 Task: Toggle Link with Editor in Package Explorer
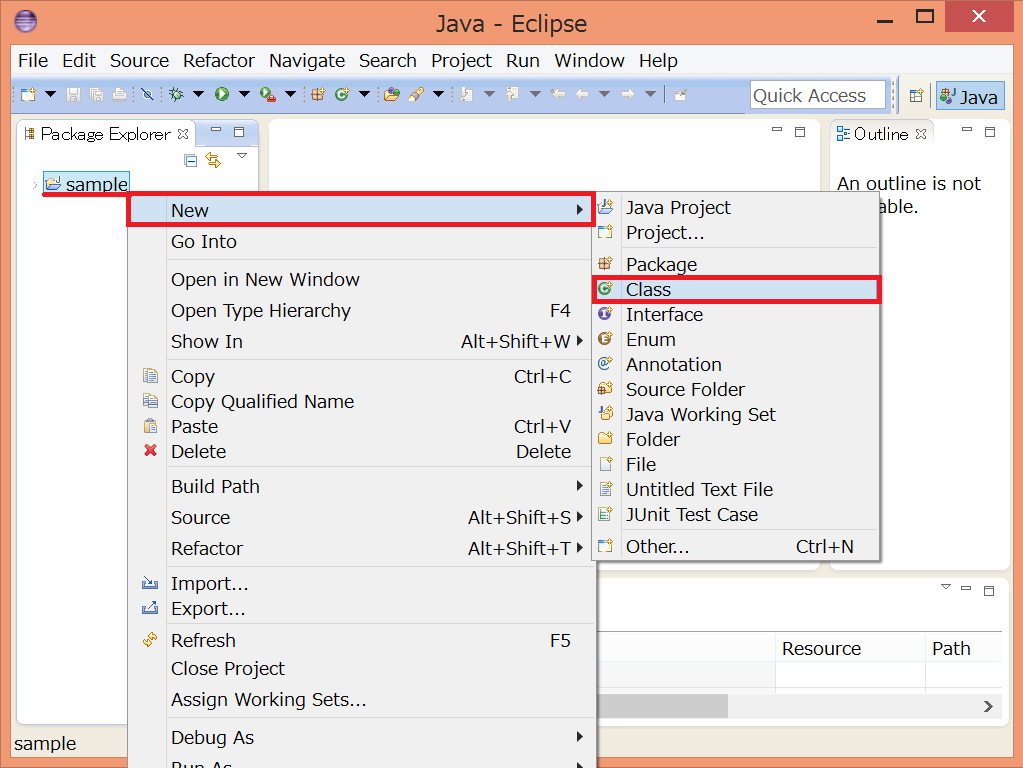(213, 160)
